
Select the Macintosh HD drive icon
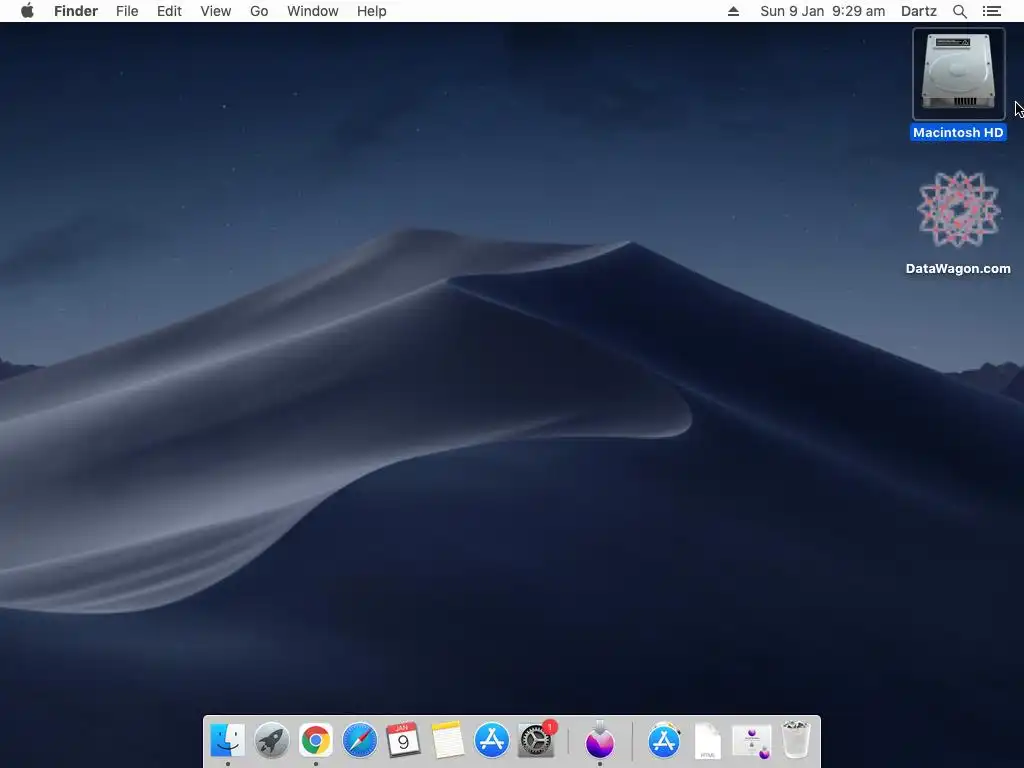(958, 74)
